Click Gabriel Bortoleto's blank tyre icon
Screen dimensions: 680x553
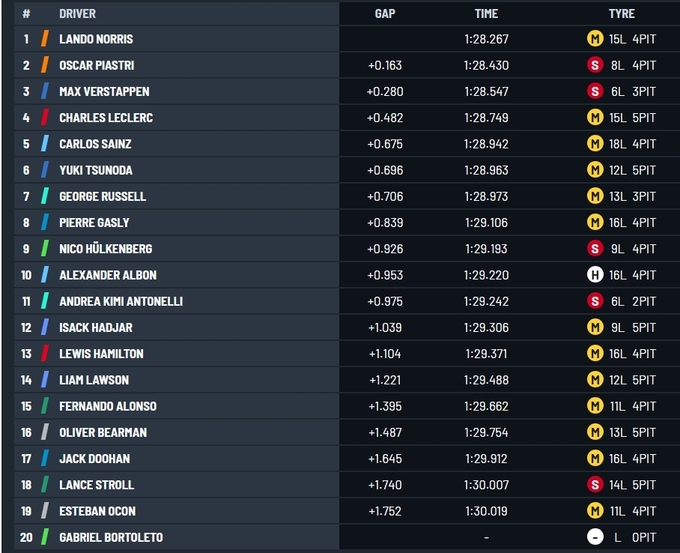click(594, 537)
